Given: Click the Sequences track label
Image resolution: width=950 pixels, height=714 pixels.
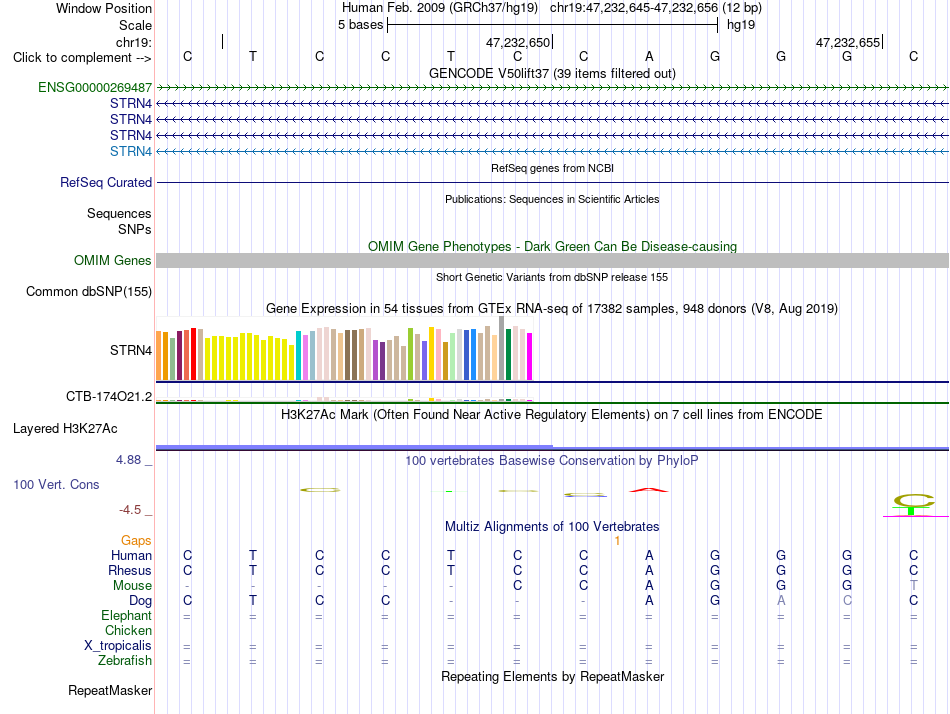Looking at the screenshot, I should click(119, 213).
